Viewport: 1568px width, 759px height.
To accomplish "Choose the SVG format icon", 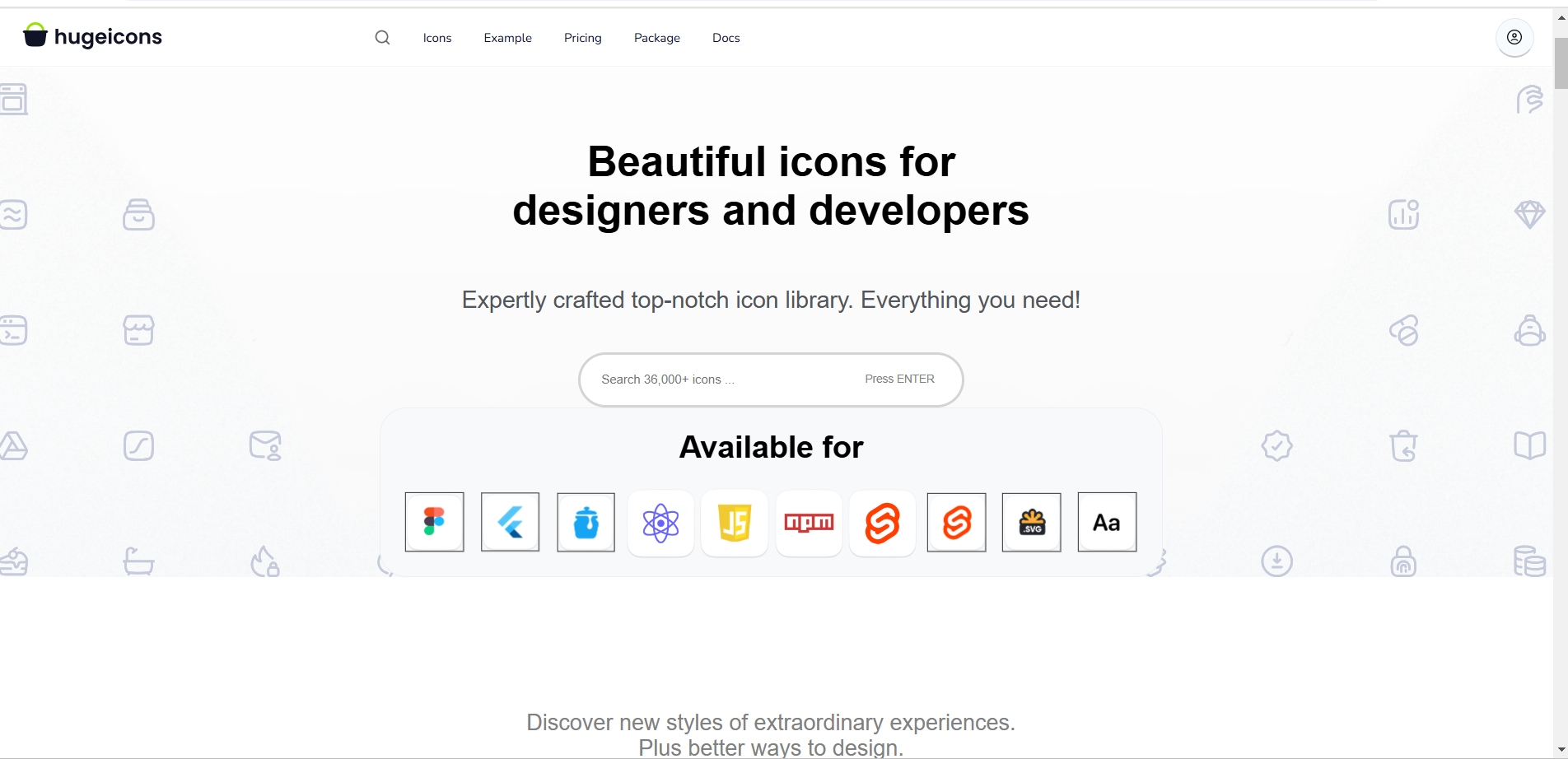I will coord(1031,522).
